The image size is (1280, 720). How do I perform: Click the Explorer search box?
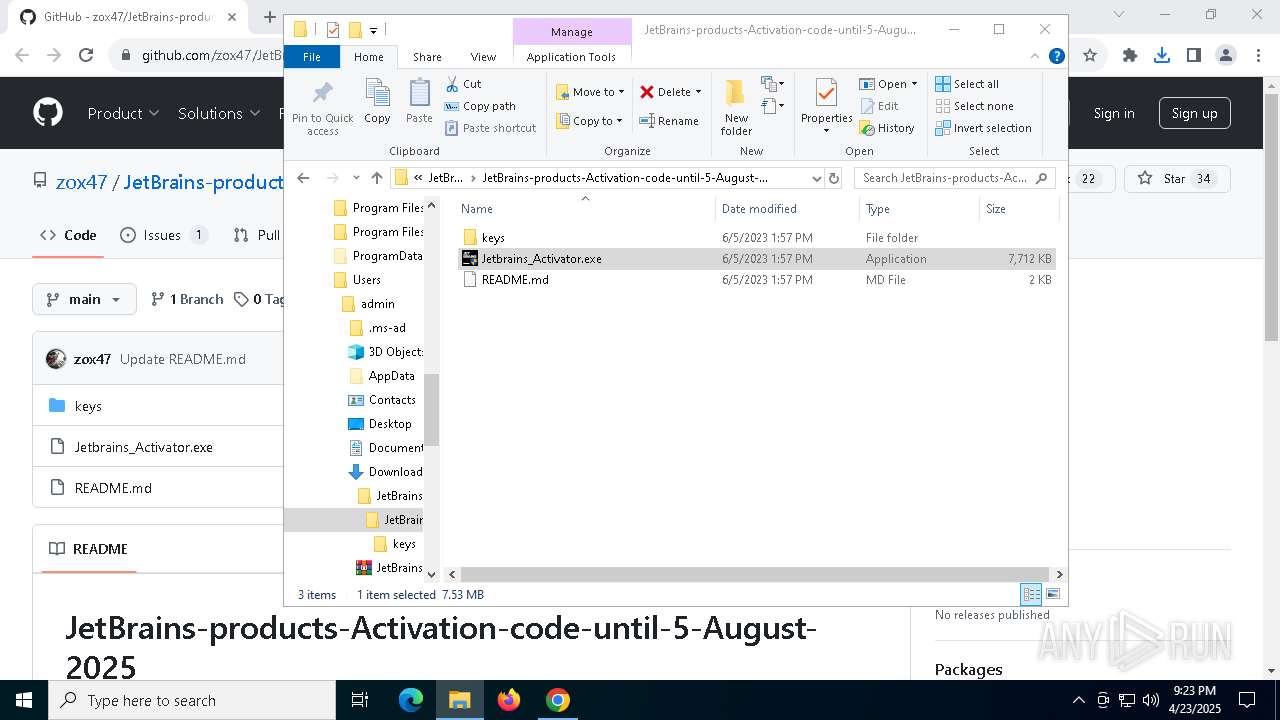click(955, 178)
